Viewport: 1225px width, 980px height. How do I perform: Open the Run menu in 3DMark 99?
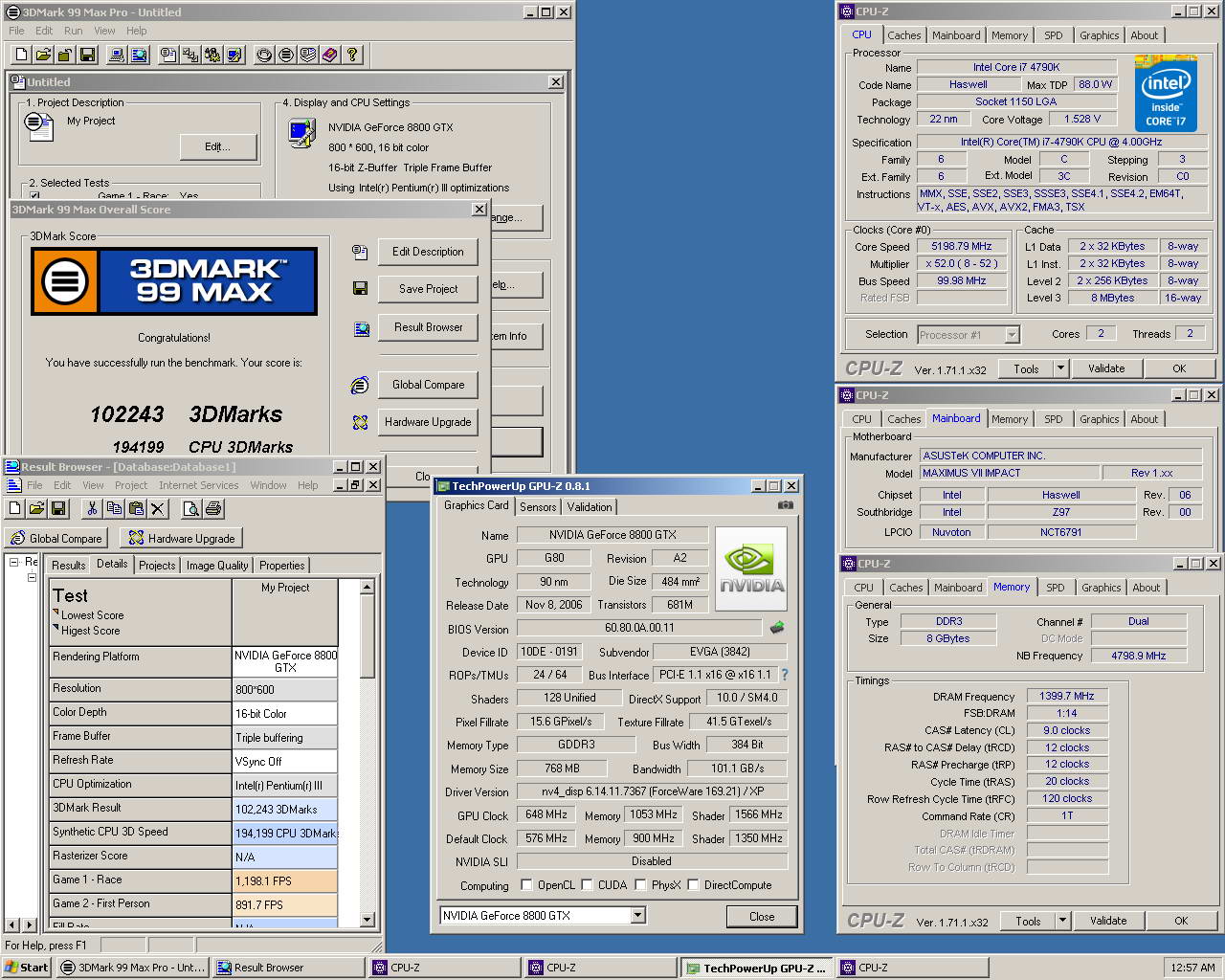(x=73, y=31)
